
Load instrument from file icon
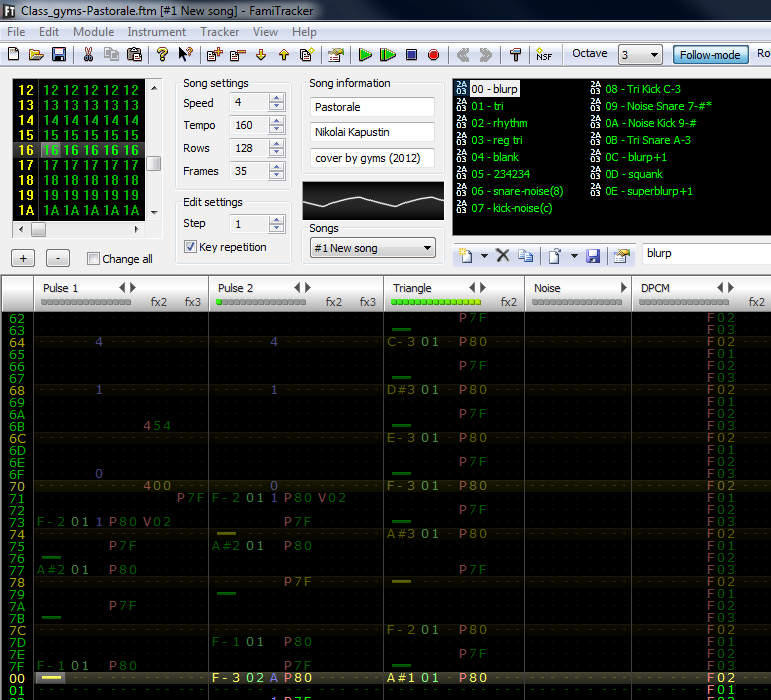555,256
